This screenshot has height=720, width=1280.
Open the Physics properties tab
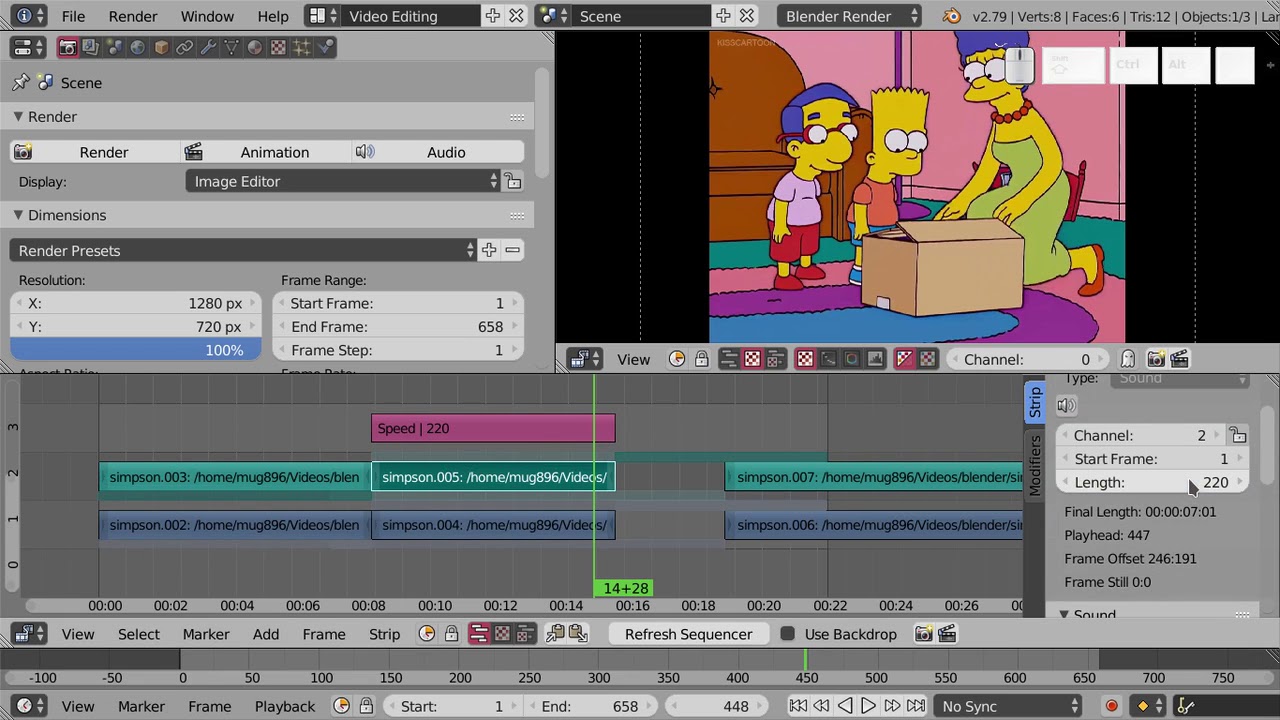(x=325, y=47)
